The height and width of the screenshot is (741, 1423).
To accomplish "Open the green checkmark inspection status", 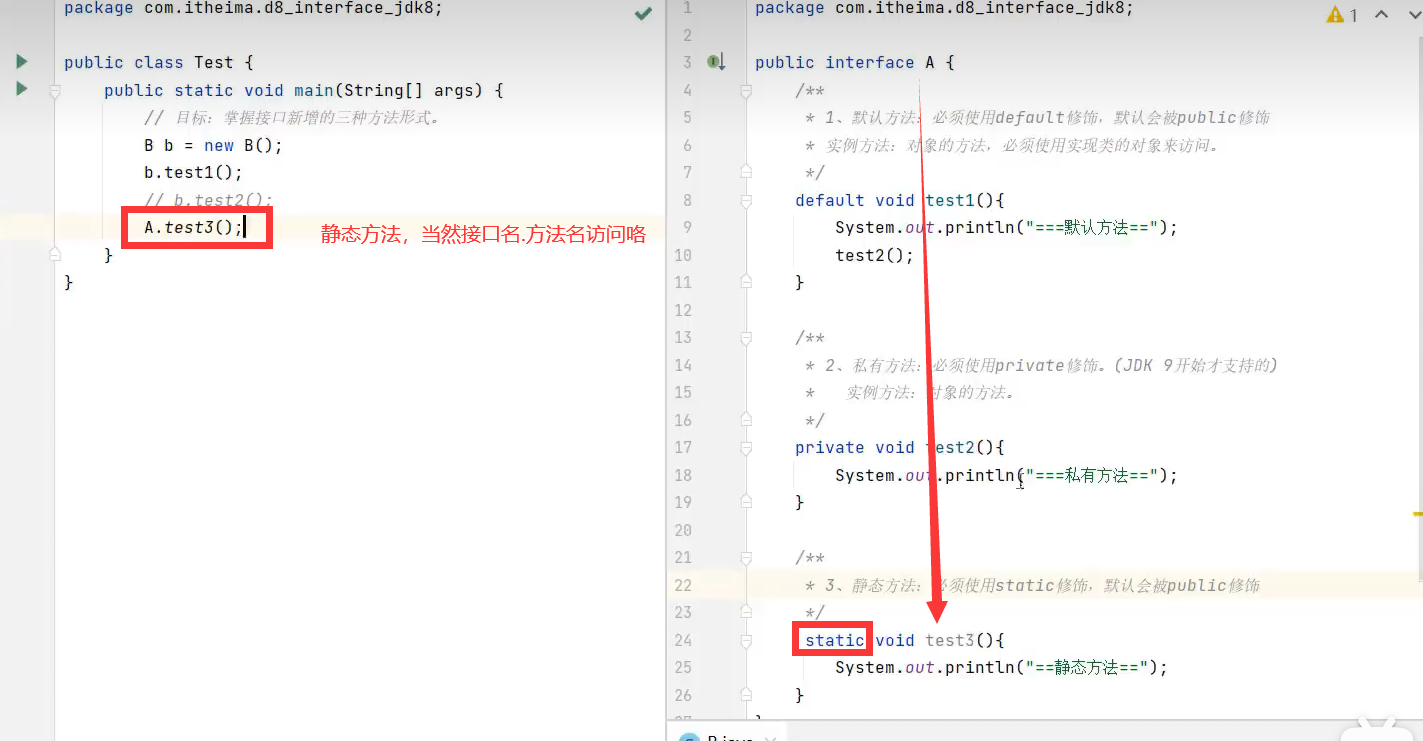I will tap(643, 14).
